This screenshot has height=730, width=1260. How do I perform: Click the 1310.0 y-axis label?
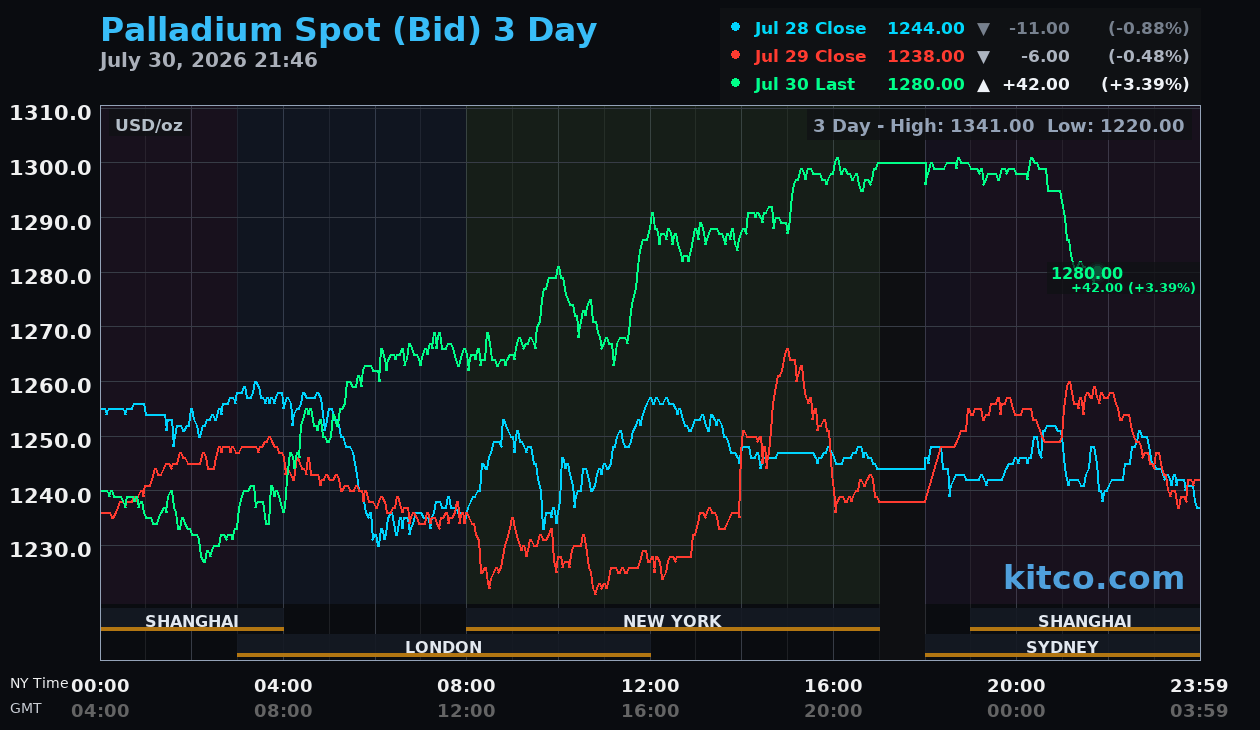pos(51,112)
